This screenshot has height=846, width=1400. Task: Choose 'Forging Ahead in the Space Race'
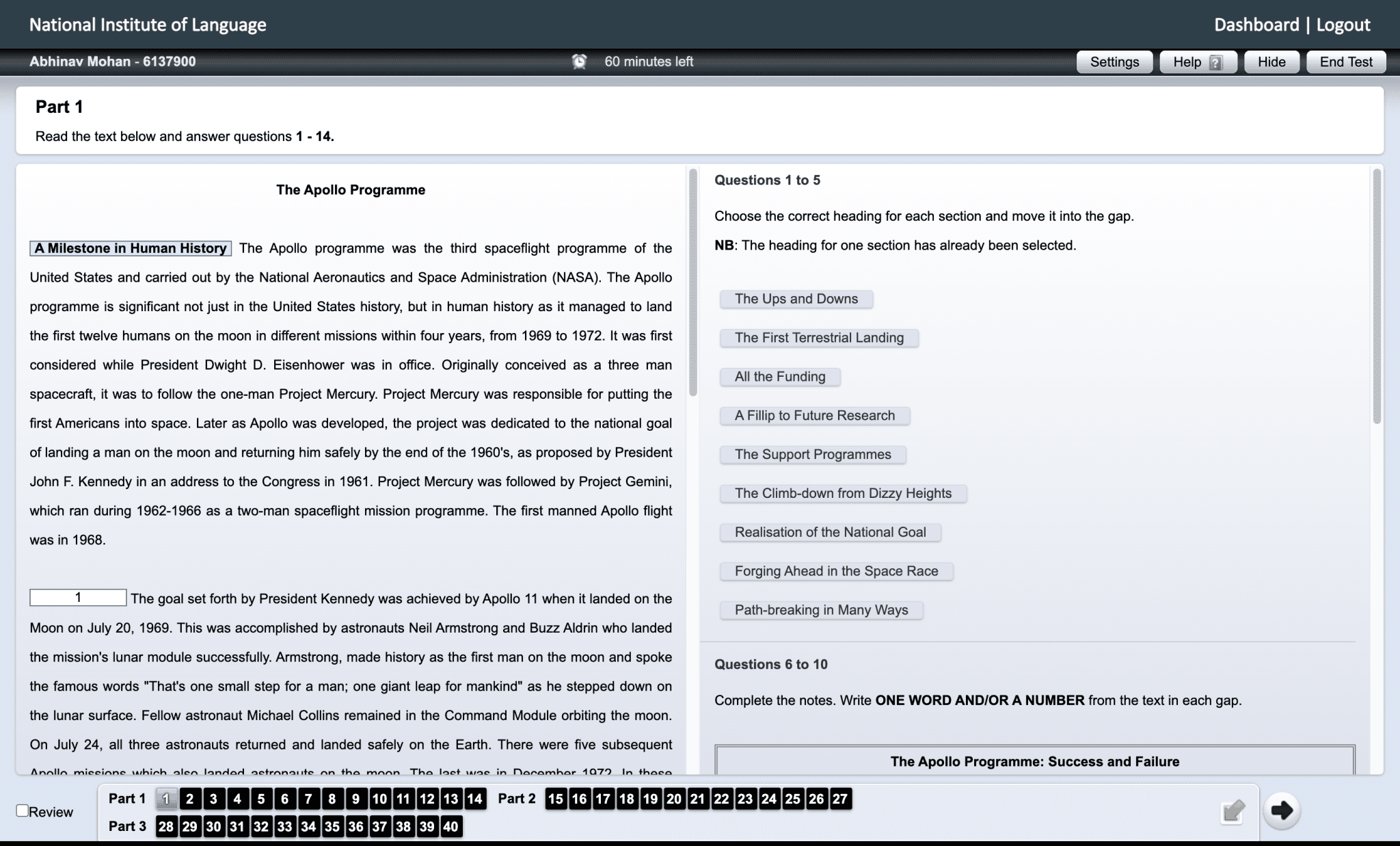click(836, 571)
